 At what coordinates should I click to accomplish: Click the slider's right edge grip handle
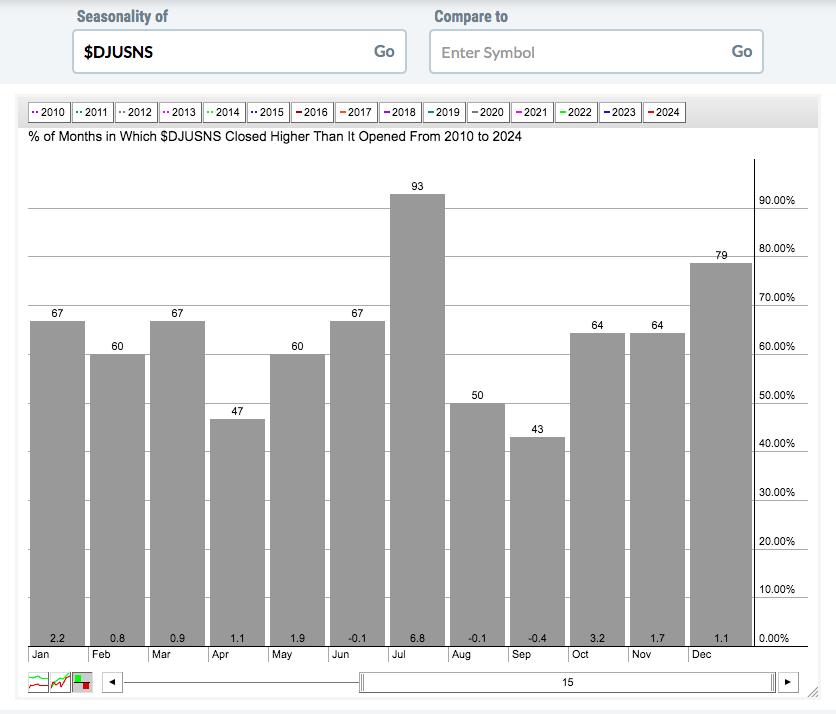pos(773,683)
